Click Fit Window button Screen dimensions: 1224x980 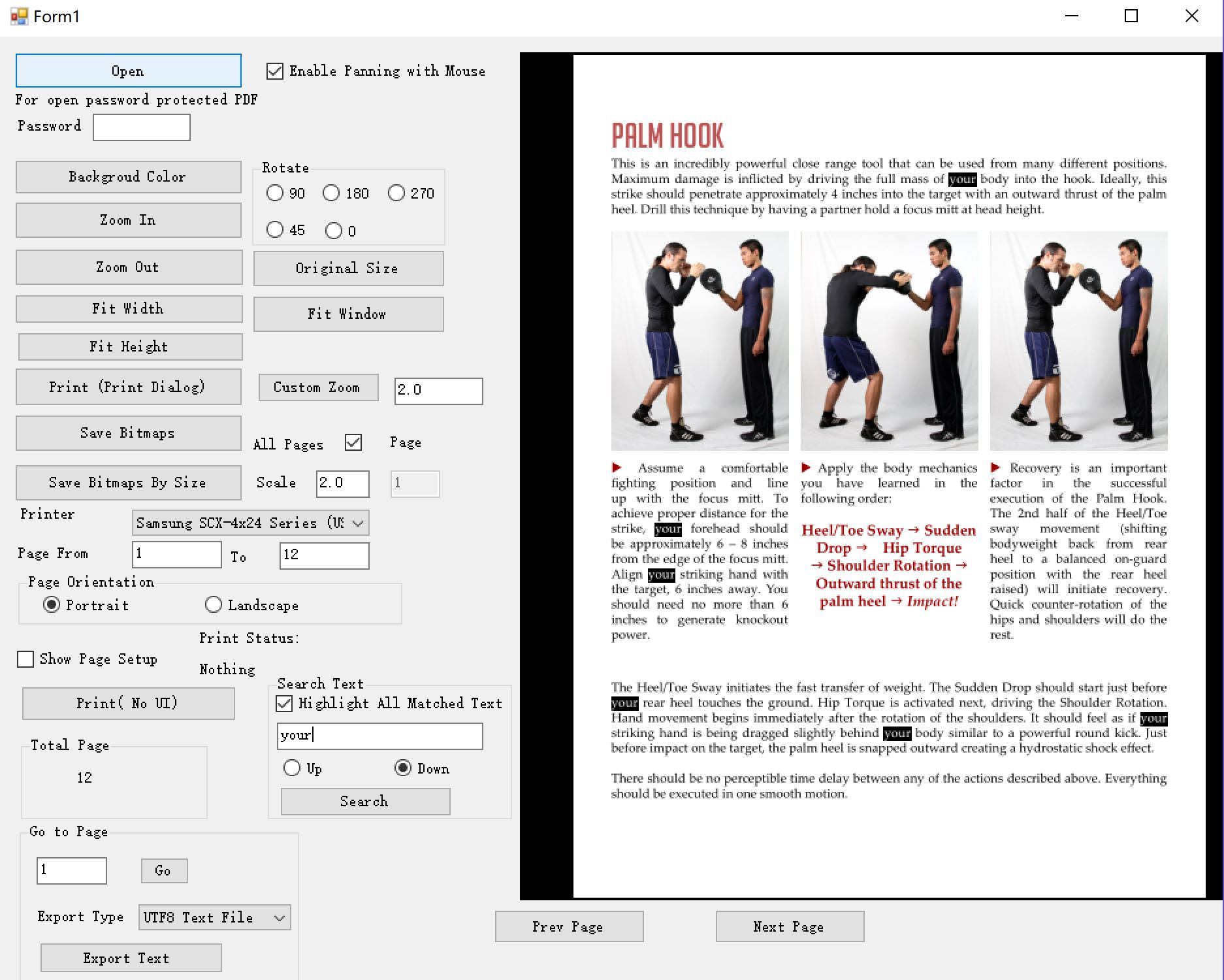coord(348,314)
